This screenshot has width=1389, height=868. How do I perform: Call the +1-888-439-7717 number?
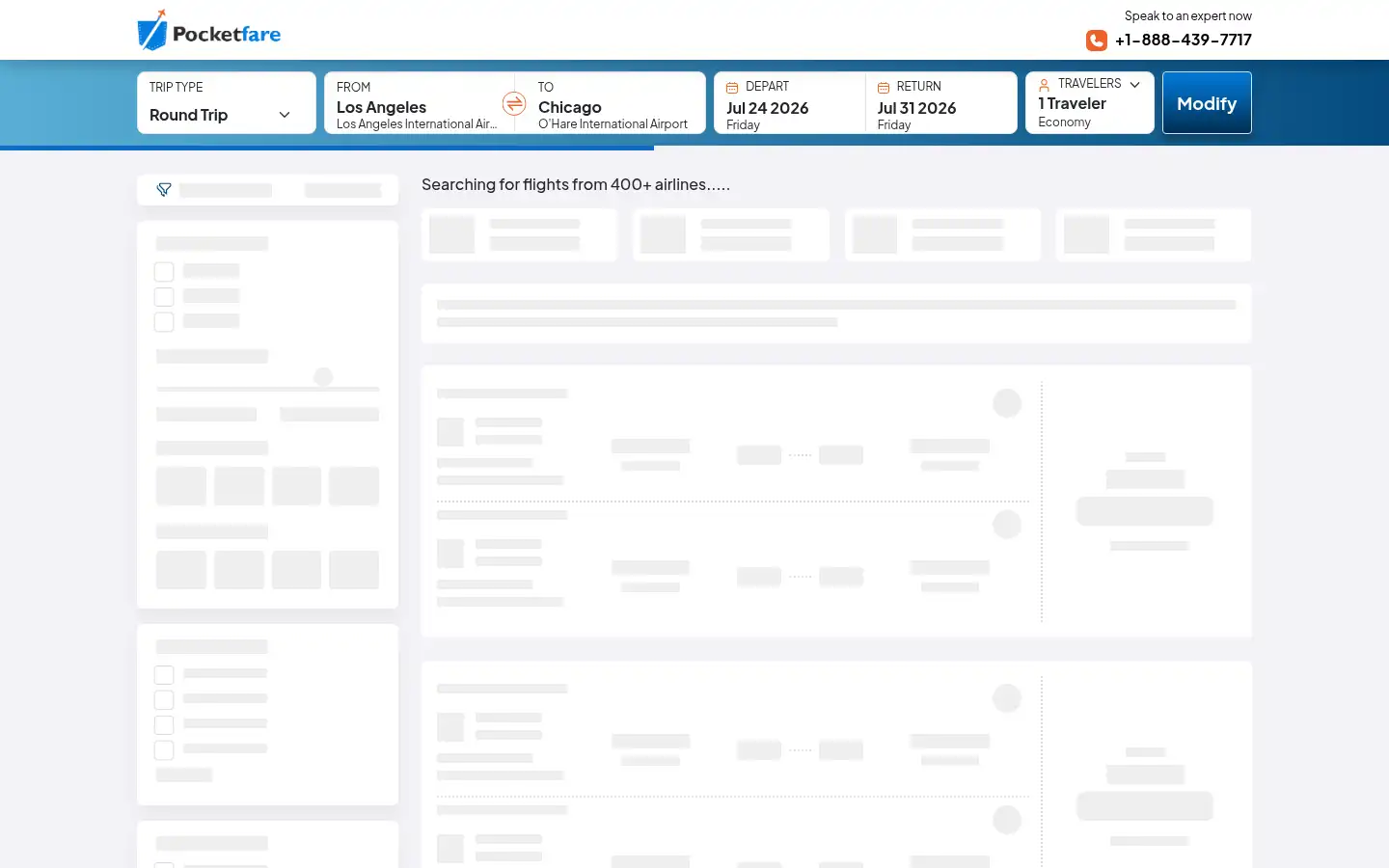pos(1184,41)
